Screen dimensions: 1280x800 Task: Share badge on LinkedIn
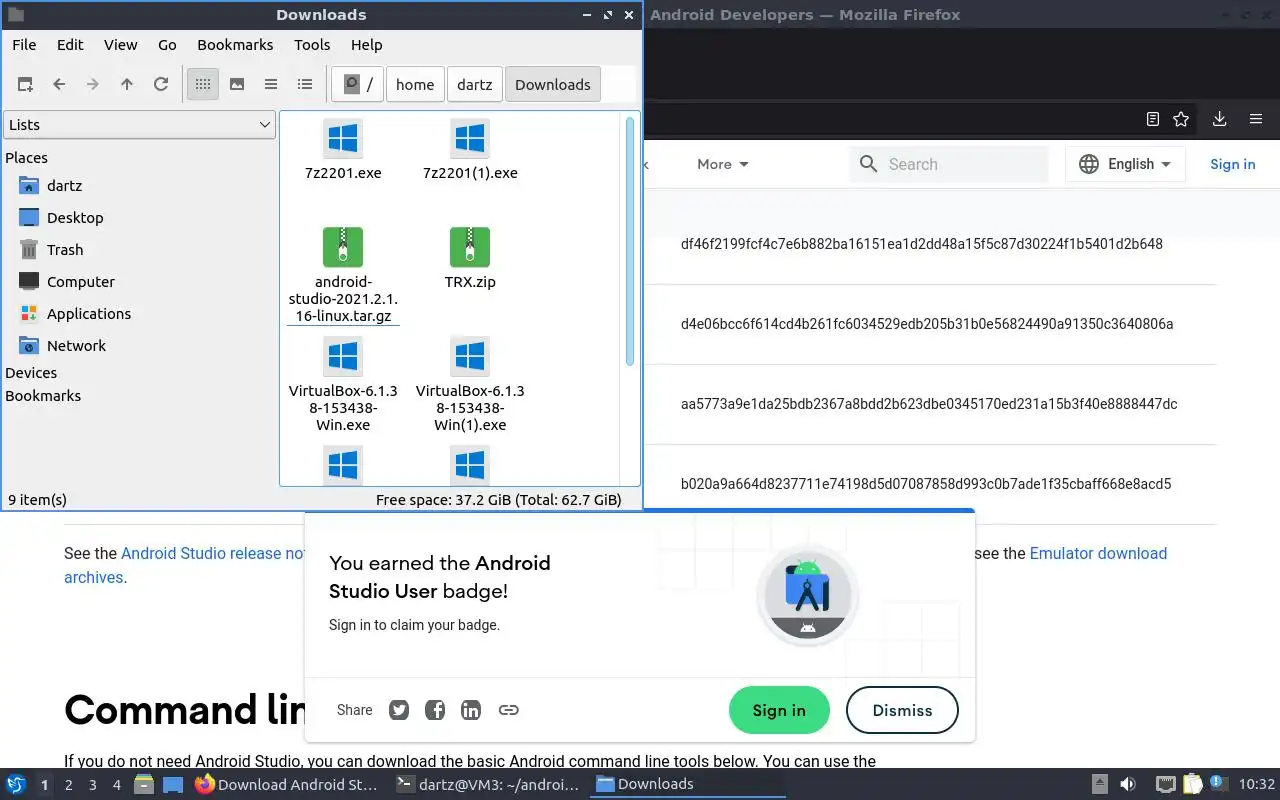[x=471, y=710]
